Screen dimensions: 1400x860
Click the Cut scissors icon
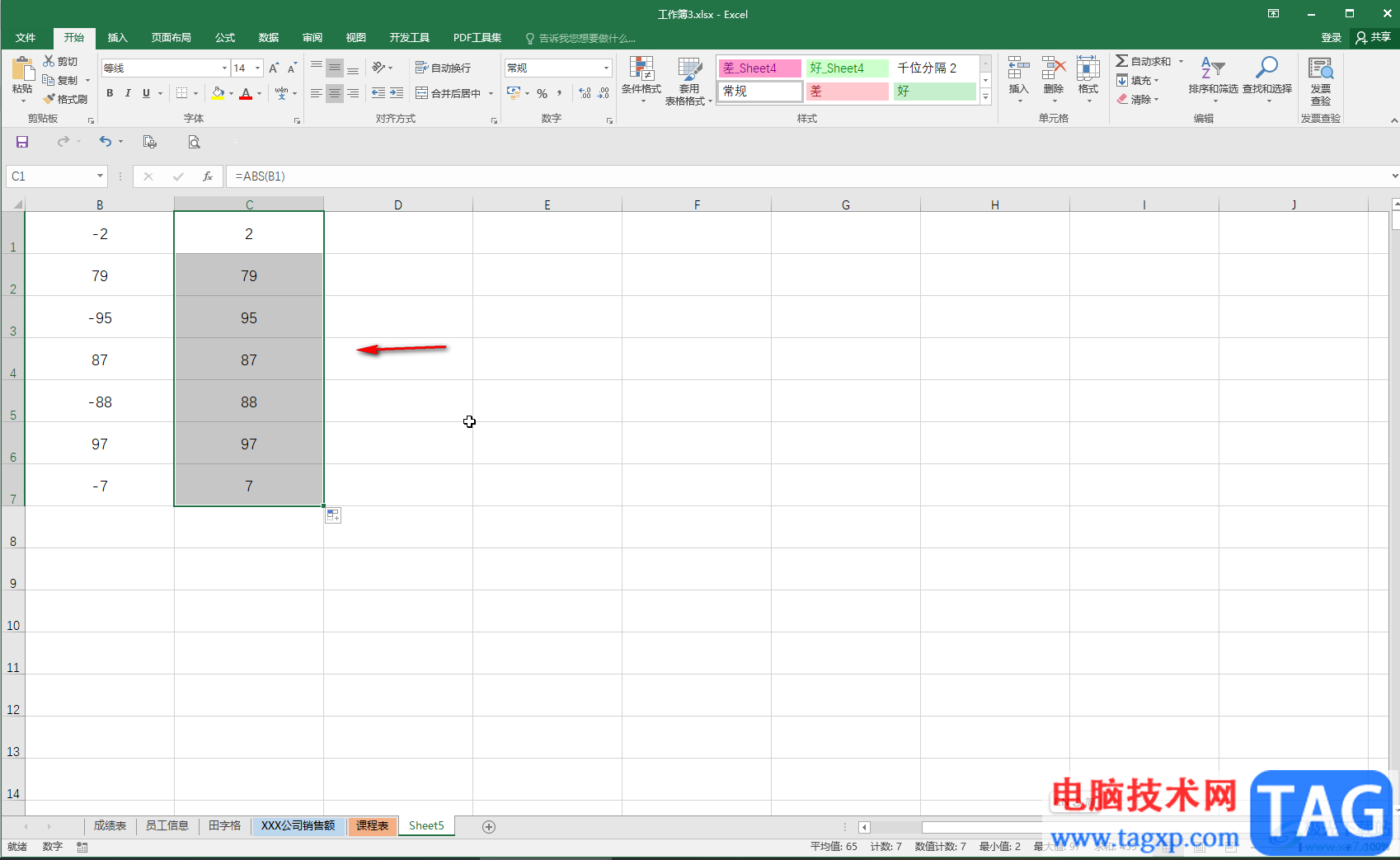point(49,62)
